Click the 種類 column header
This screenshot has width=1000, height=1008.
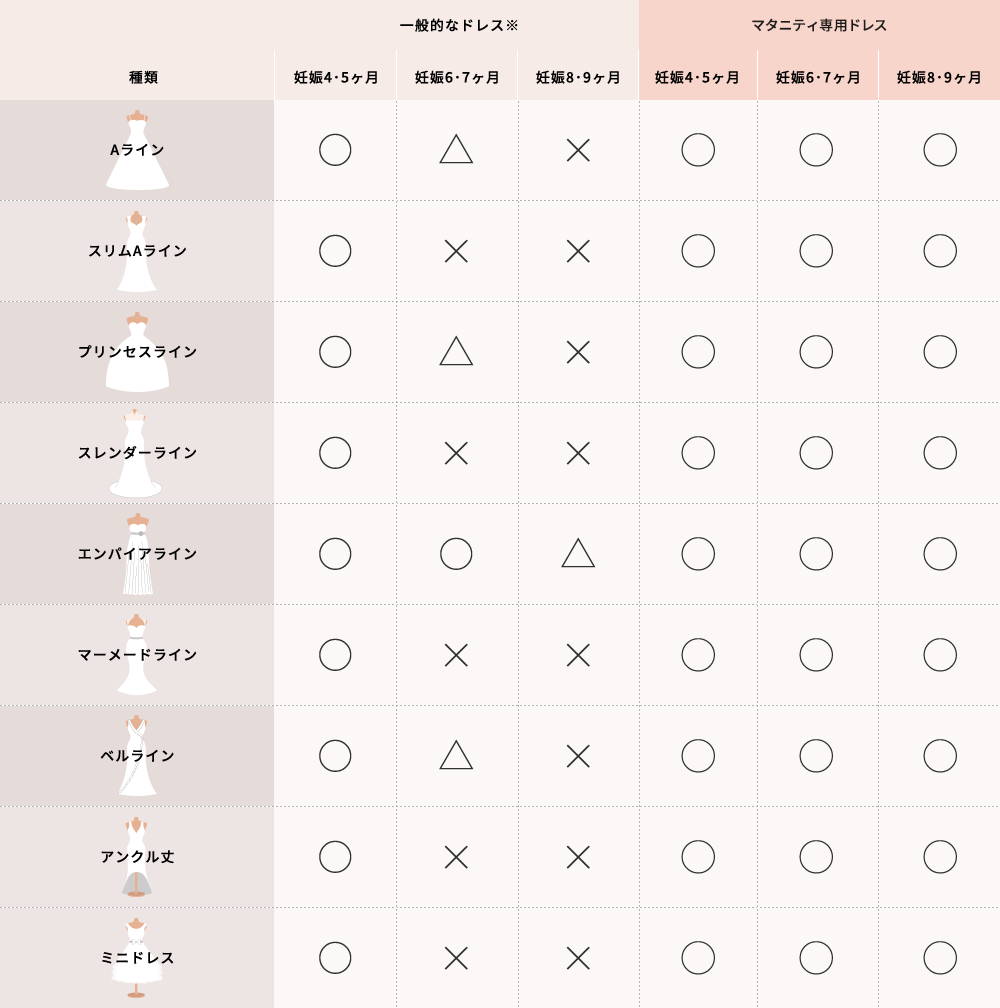tap(143, 77)
